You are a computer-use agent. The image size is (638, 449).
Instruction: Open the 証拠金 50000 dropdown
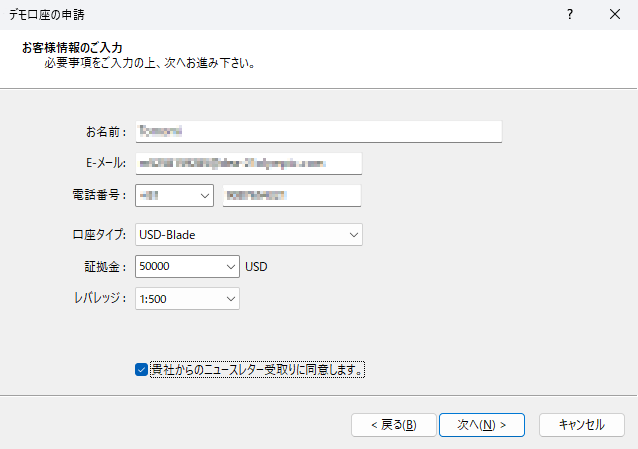click(187, 267)
